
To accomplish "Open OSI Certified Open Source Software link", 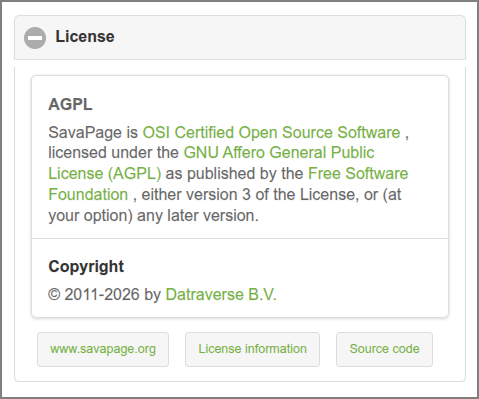I will coord(271,132).
